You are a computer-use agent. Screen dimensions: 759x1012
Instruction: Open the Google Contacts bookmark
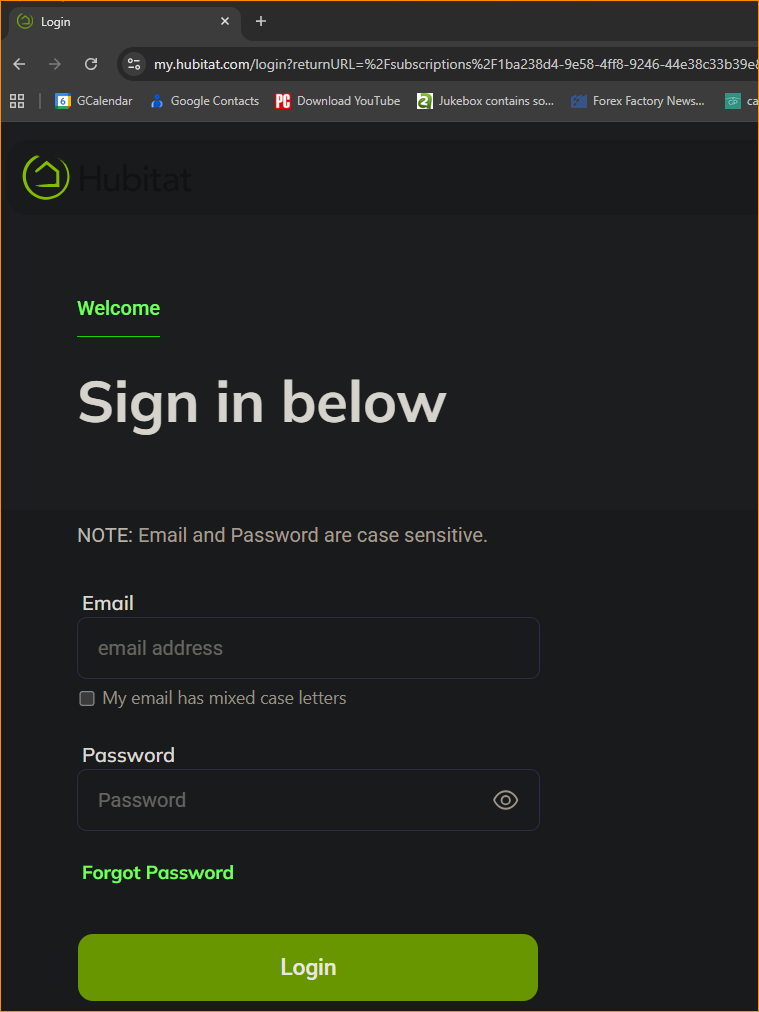click(204, 101)
